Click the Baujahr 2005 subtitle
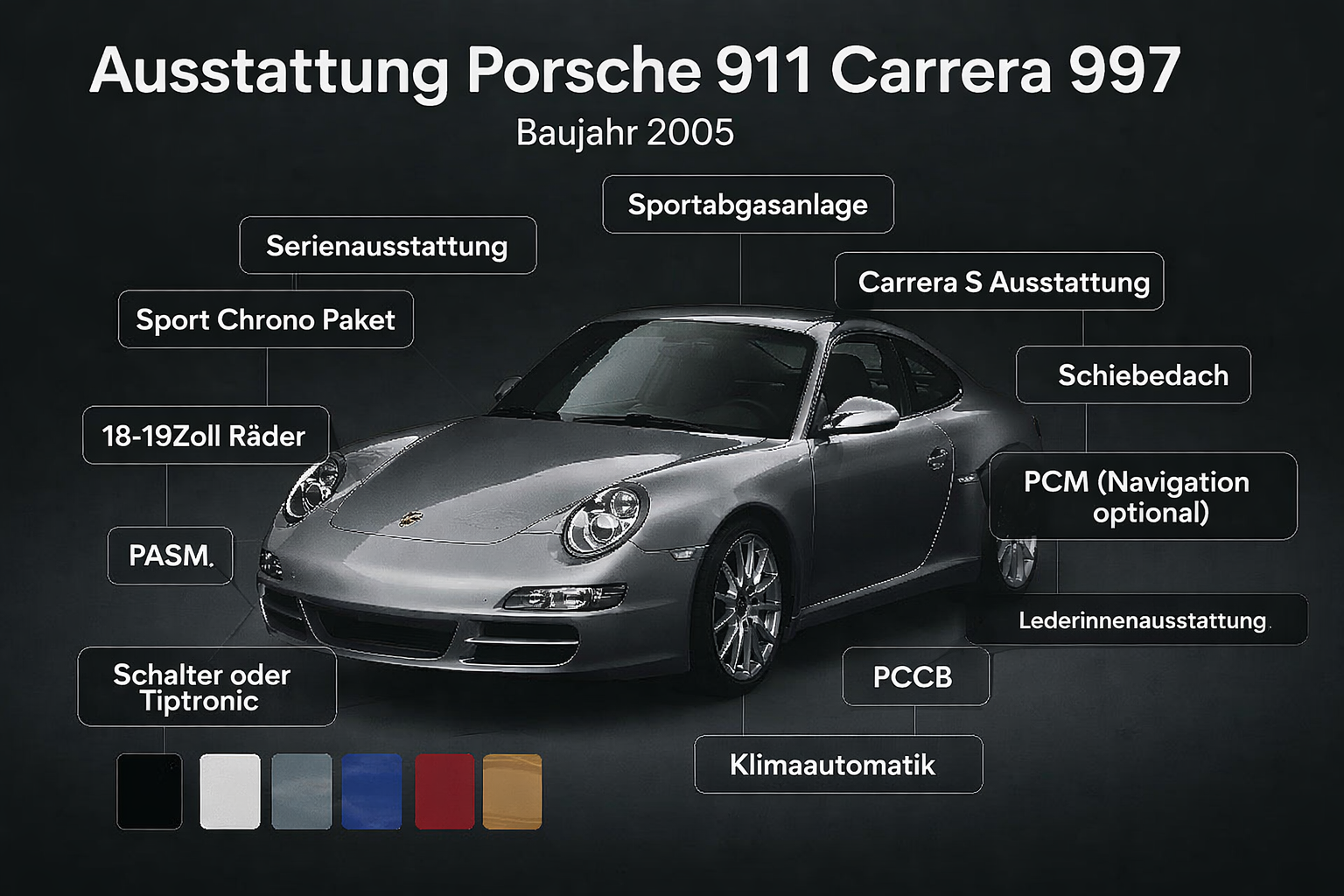 [x=625, y=133]
